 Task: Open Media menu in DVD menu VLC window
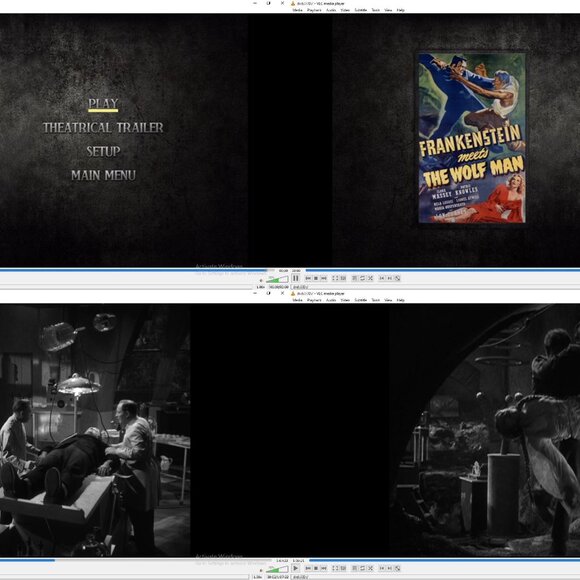pyautogui.click(x=297, y=10)
